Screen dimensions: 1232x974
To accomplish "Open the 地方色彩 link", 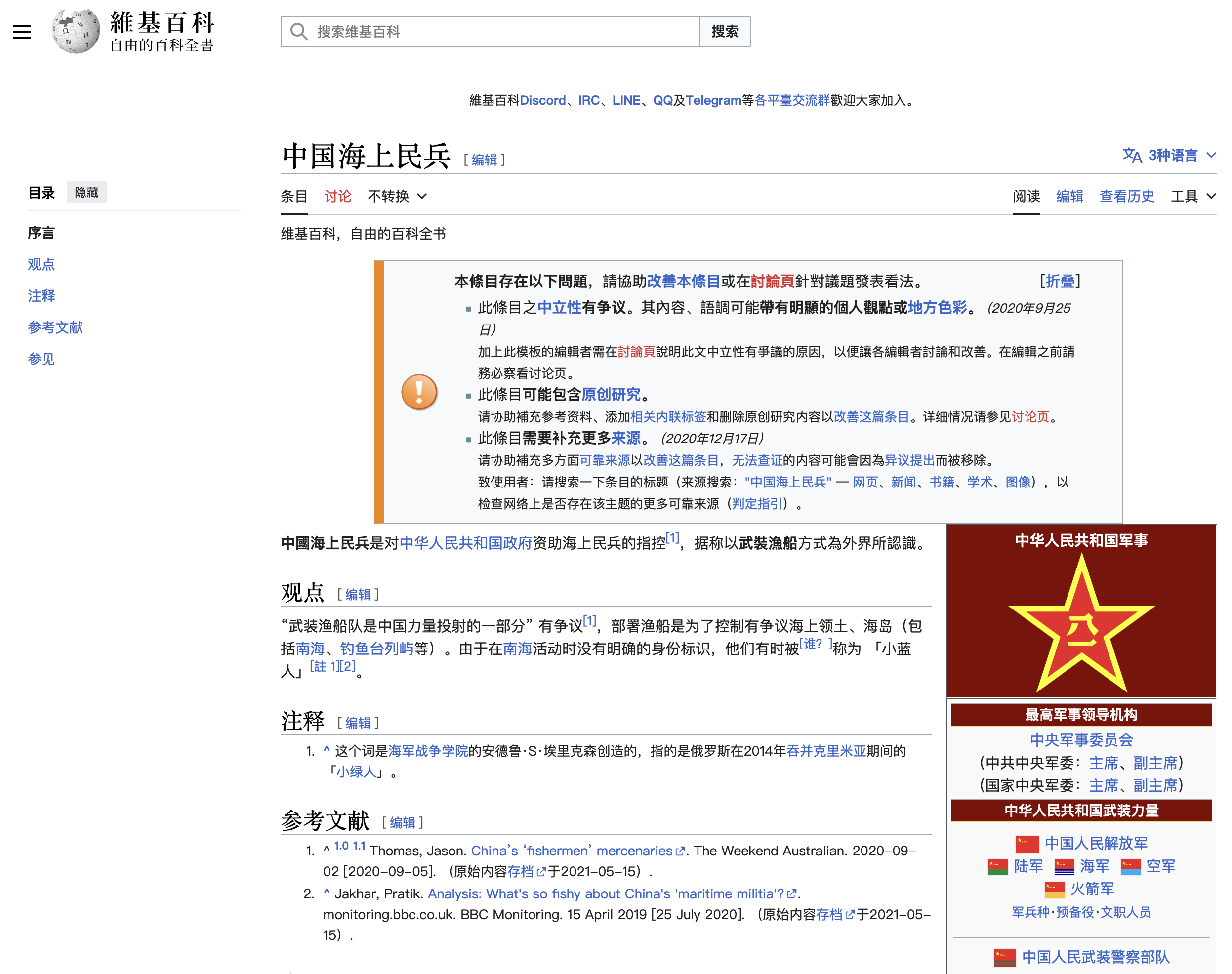I will click(938, 308).
